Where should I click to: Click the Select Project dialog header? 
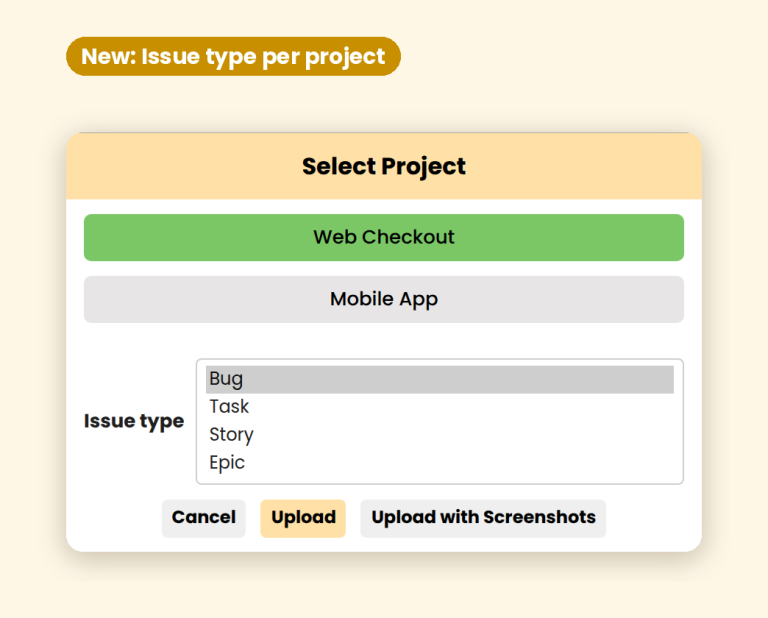click(x=384, y=166)
